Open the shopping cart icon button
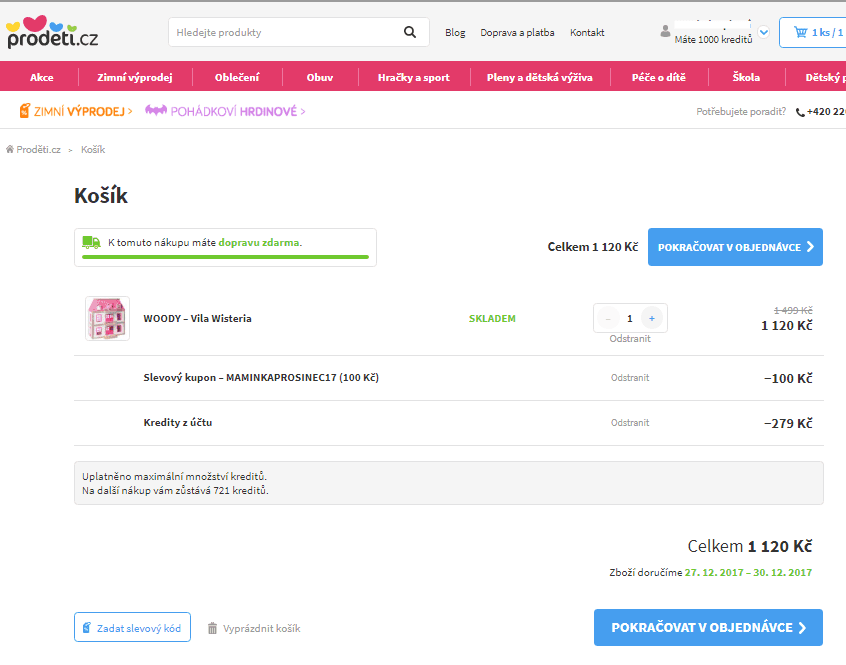846x665 pixels. click(x=815, y=32)
